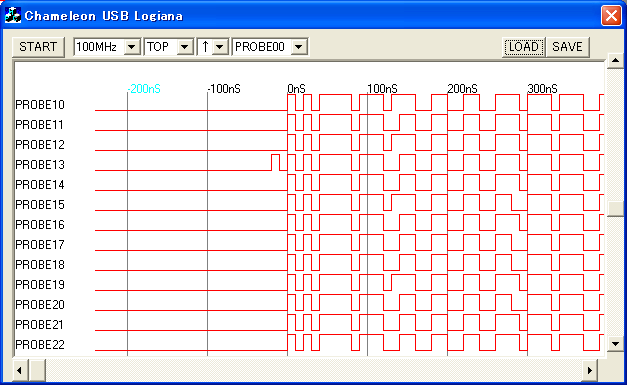
Task: Click the START capture button
Action: tap(38, 47)
